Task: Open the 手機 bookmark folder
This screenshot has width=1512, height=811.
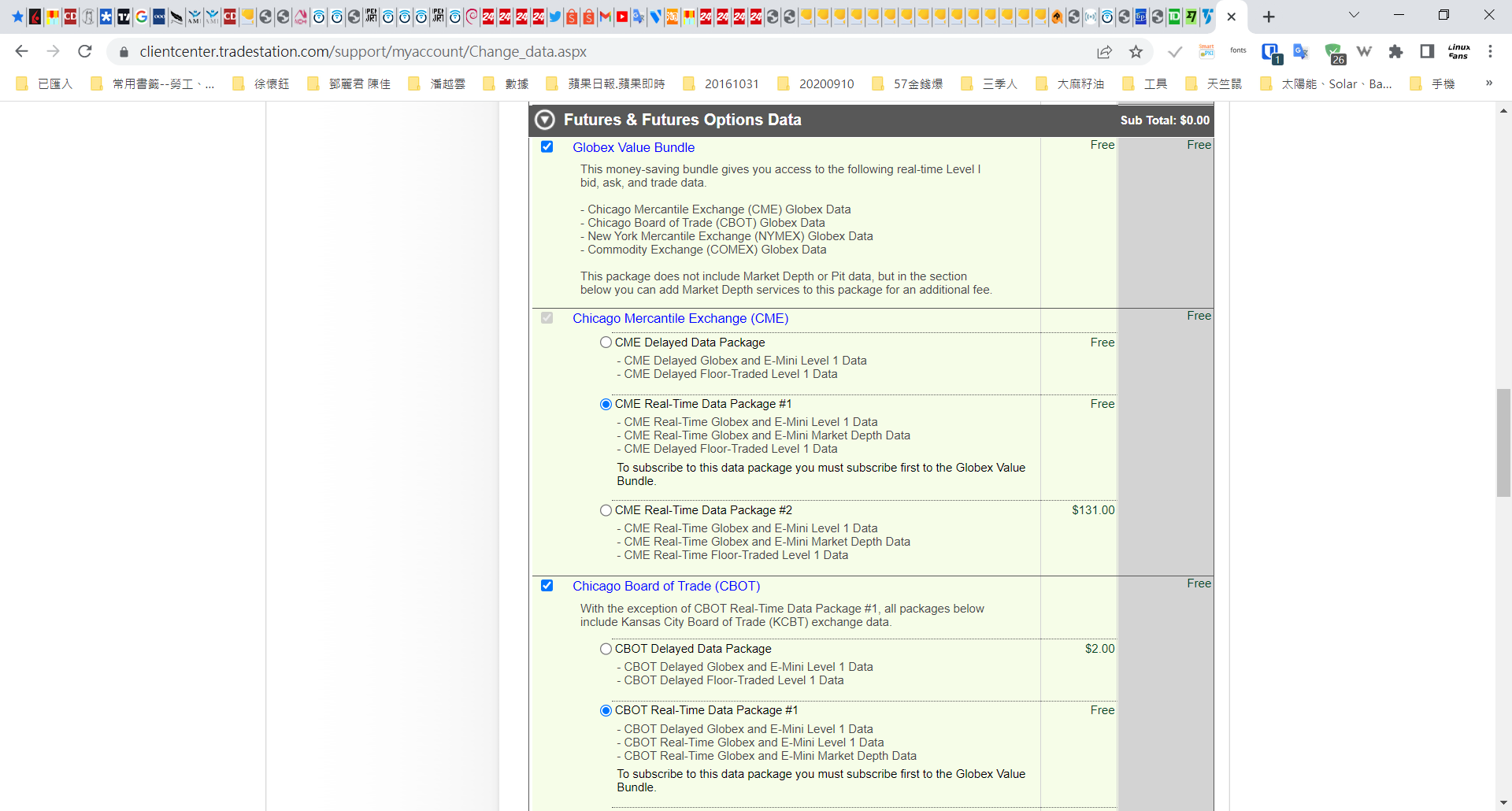Action: (x=1432, y=84)
